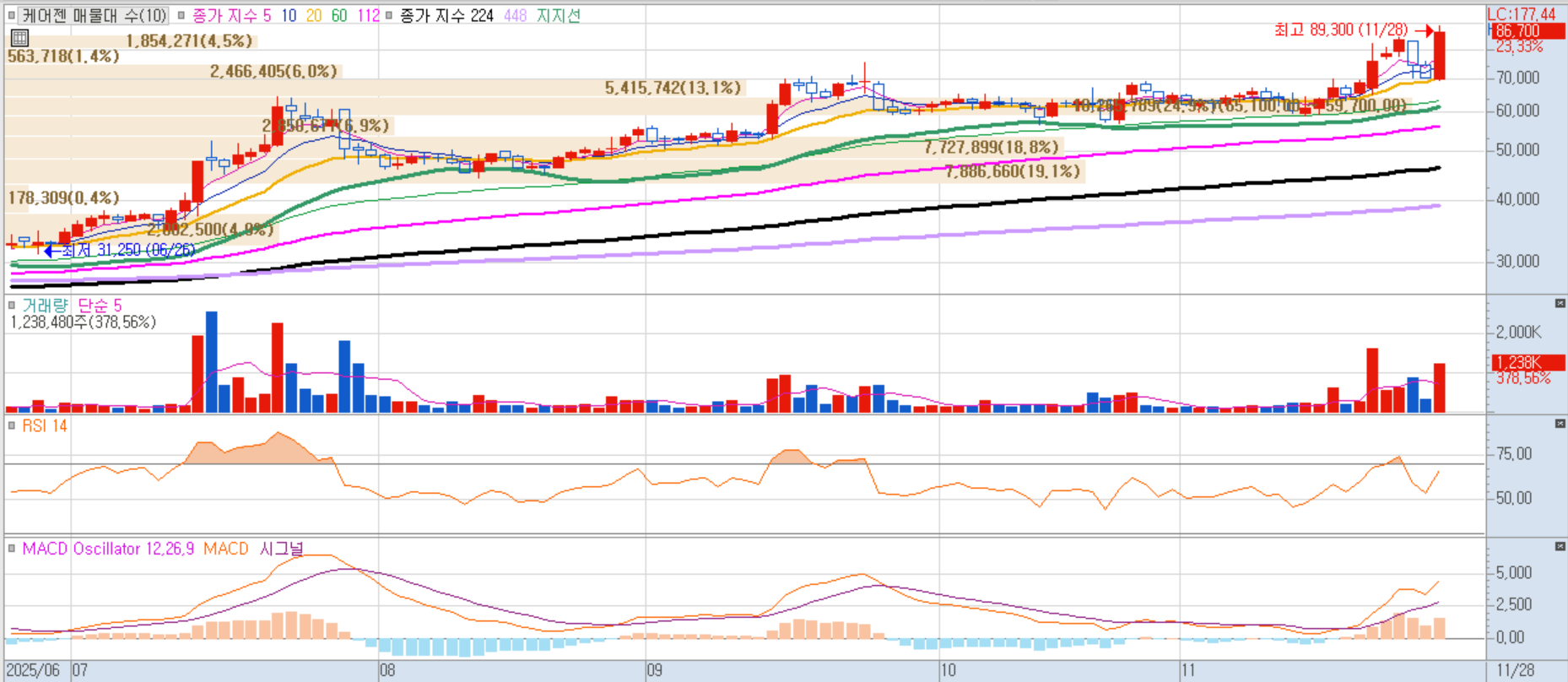Close the MACD panel via its corner icon
Viewport: 1568px width, 682px height.
click(x=1560, y=547)
